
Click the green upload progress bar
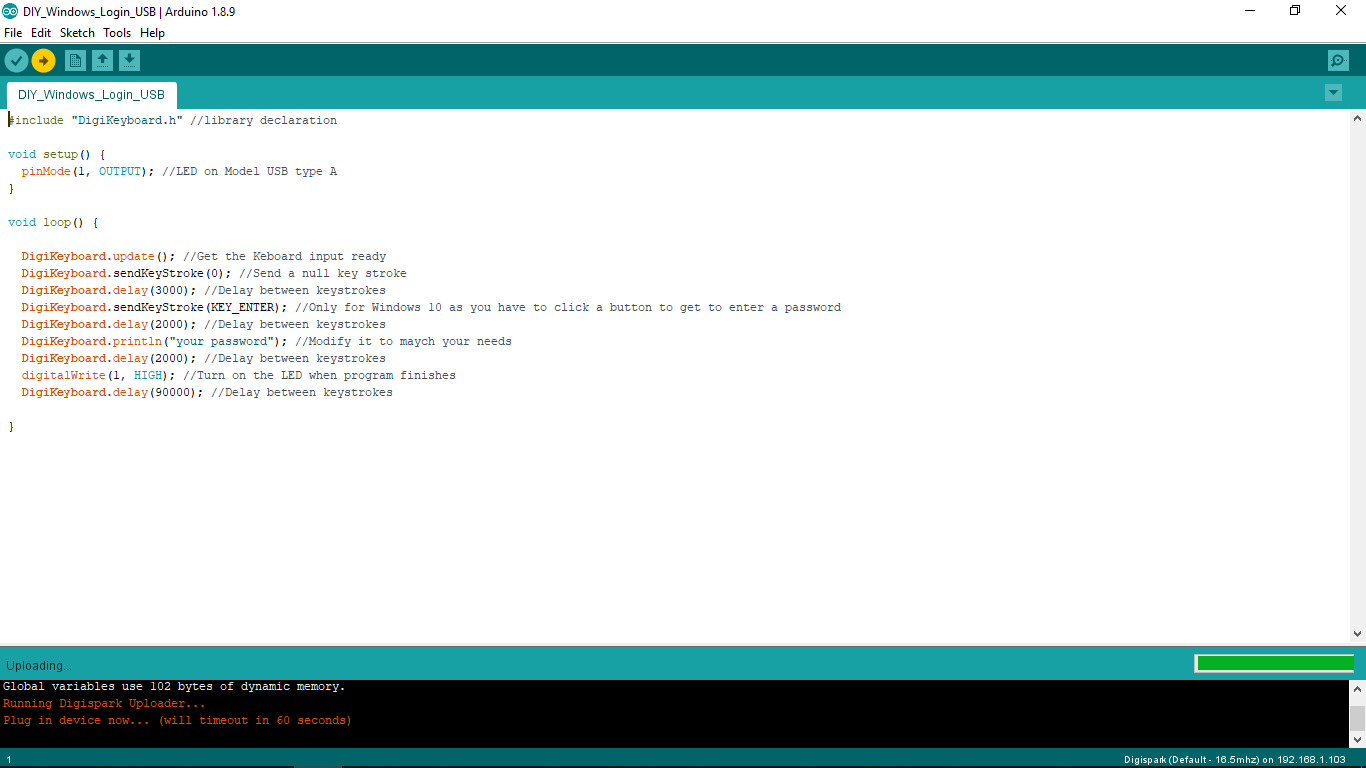[x=1274, y=663]
